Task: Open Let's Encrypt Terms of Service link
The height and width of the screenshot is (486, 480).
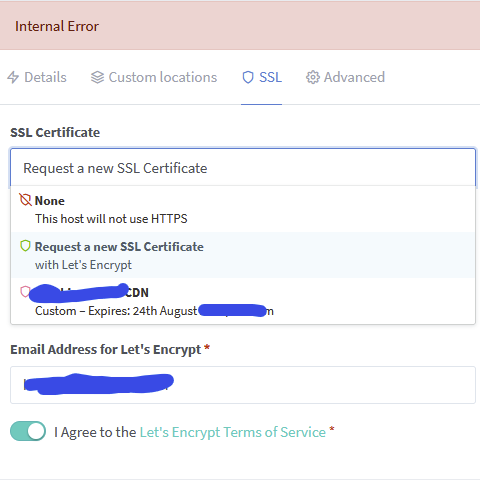Action: [x=232, y=432]
